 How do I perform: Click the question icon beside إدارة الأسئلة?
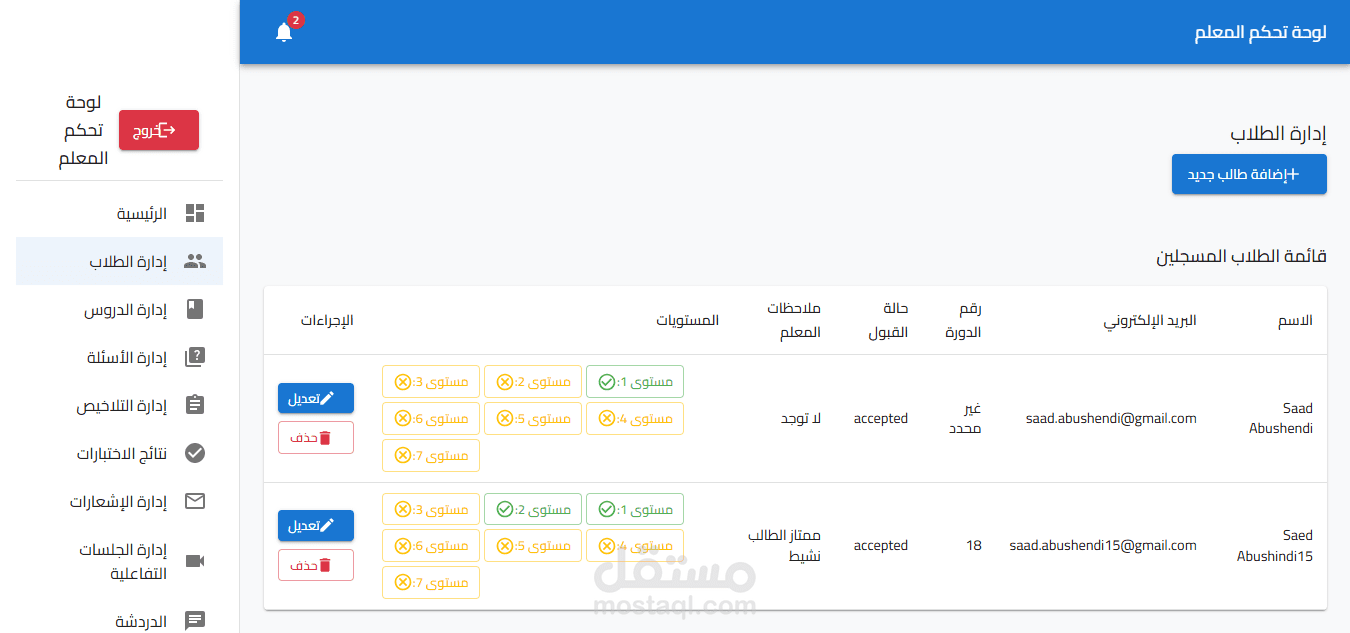(195, 357)
